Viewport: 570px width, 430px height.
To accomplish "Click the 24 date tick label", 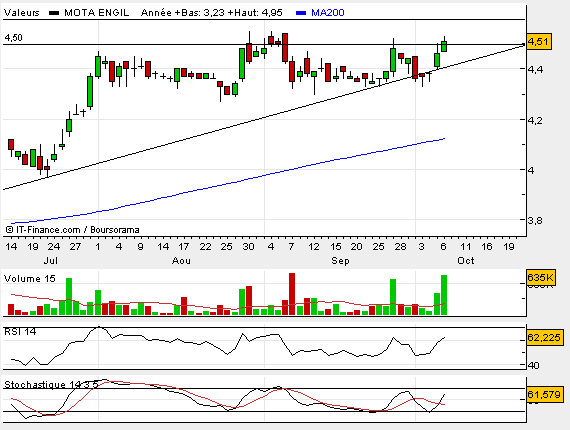I will pos(54,246).
